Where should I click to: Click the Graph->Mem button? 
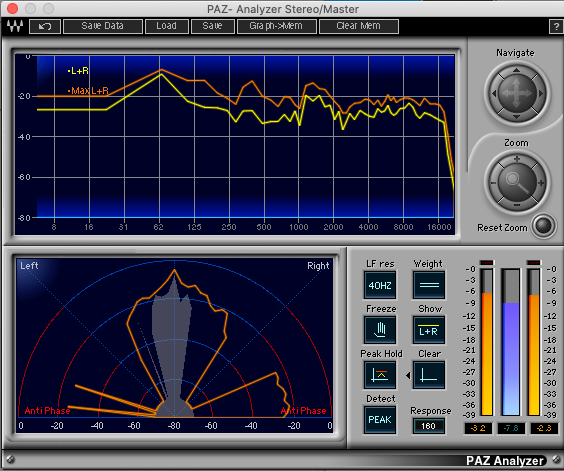point(277,26)
